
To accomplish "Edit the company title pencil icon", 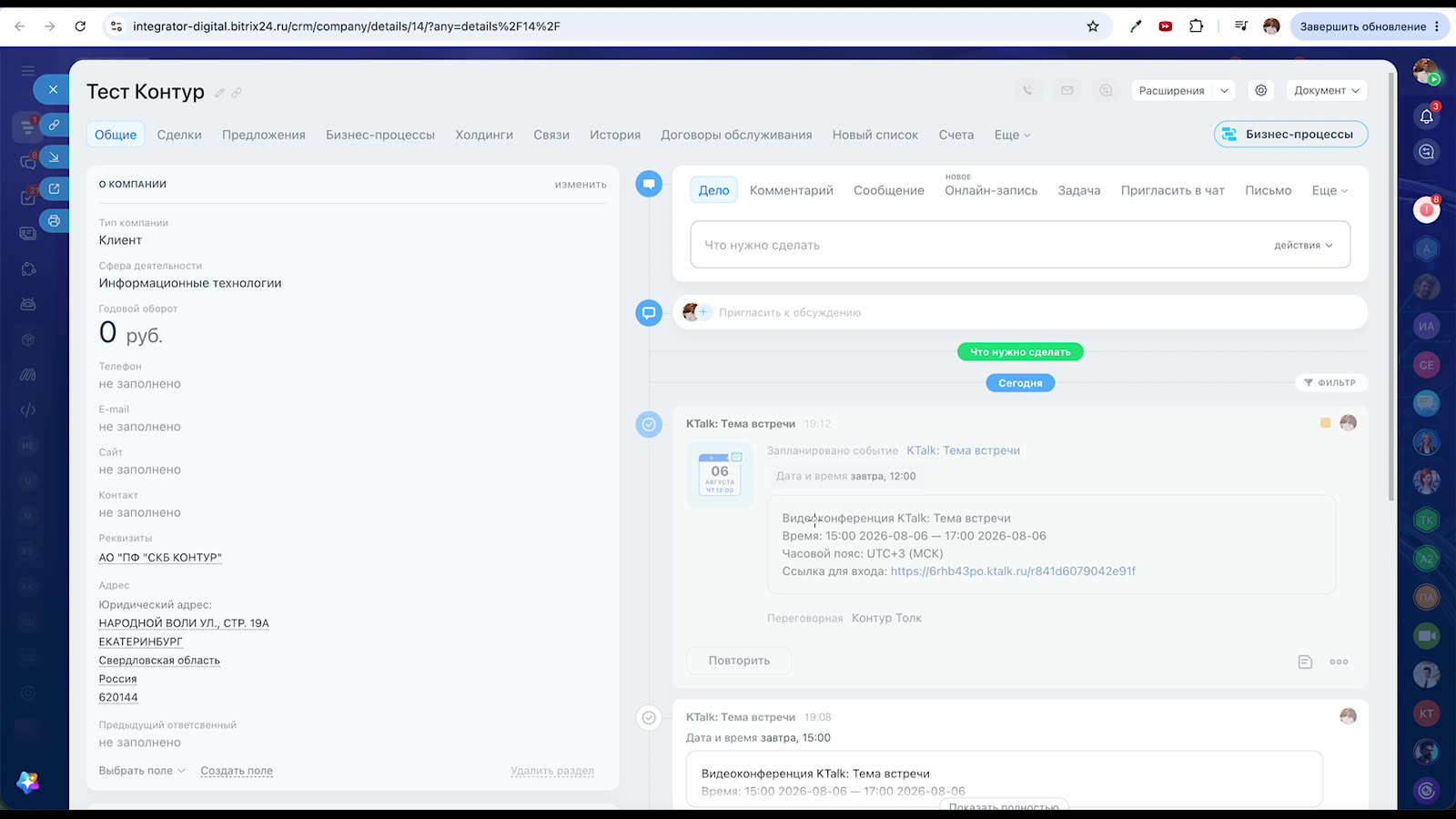I will [219, 93].
